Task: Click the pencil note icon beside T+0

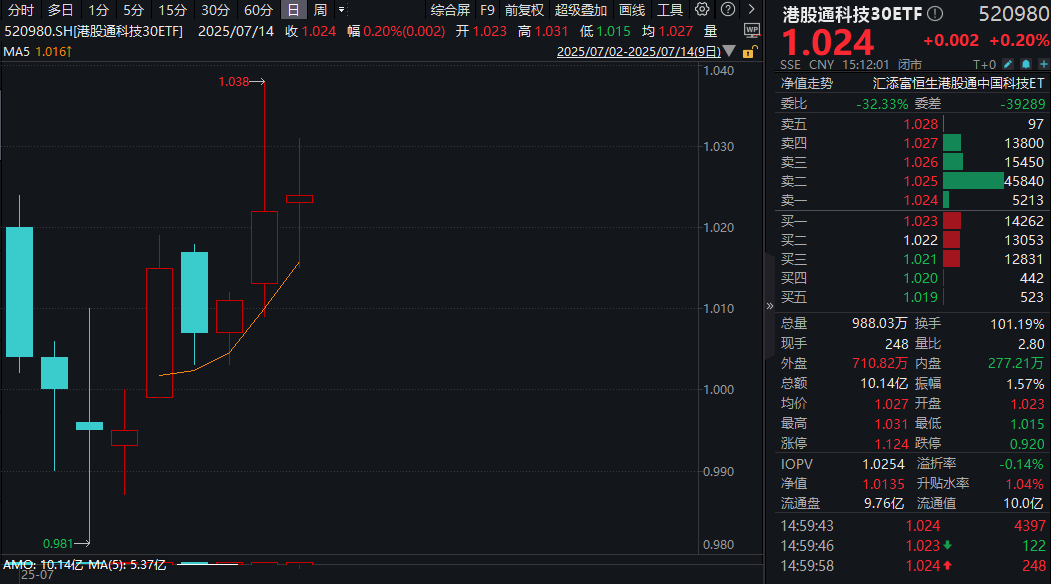Action: (x=1007, y=63)
